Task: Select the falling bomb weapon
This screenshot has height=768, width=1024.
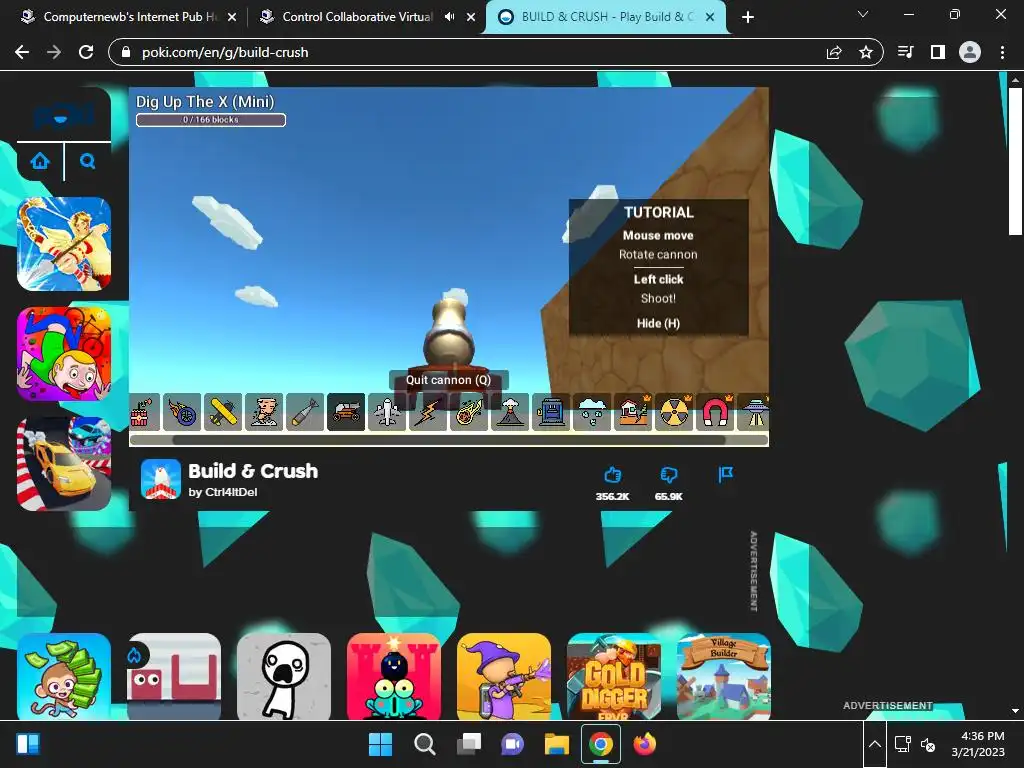Action: pyautogui.click(x=305, y=412)
